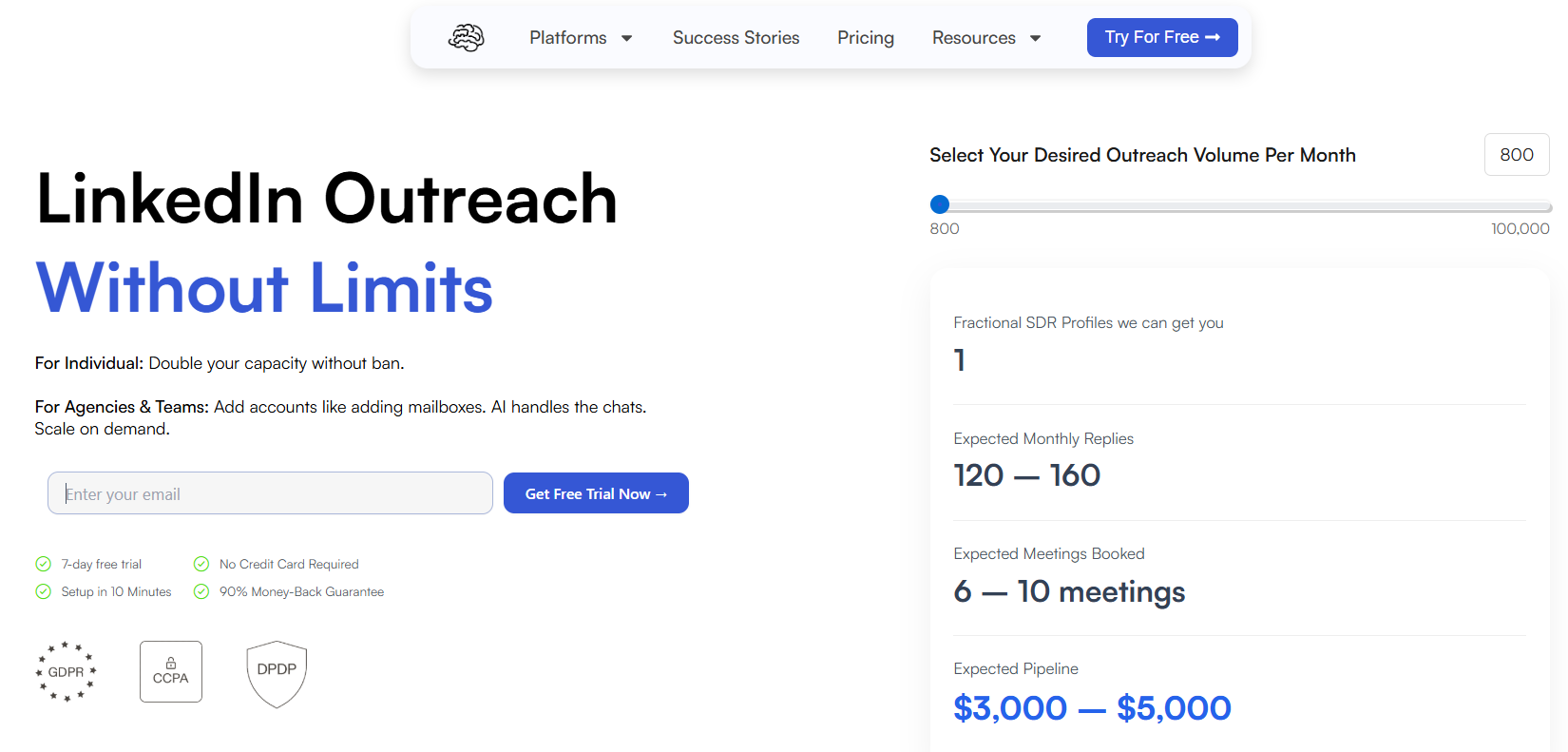This screenshot has width=1568, height=752.
Task: Click the outreach volume number box
Action: point(1516,155)
